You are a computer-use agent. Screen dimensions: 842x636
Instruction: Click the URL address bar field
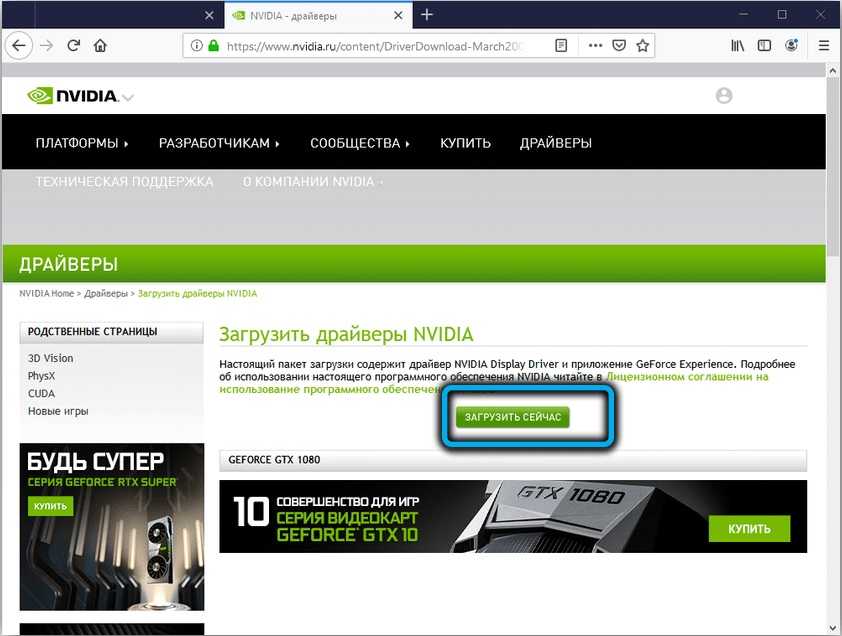click(374, 46)
